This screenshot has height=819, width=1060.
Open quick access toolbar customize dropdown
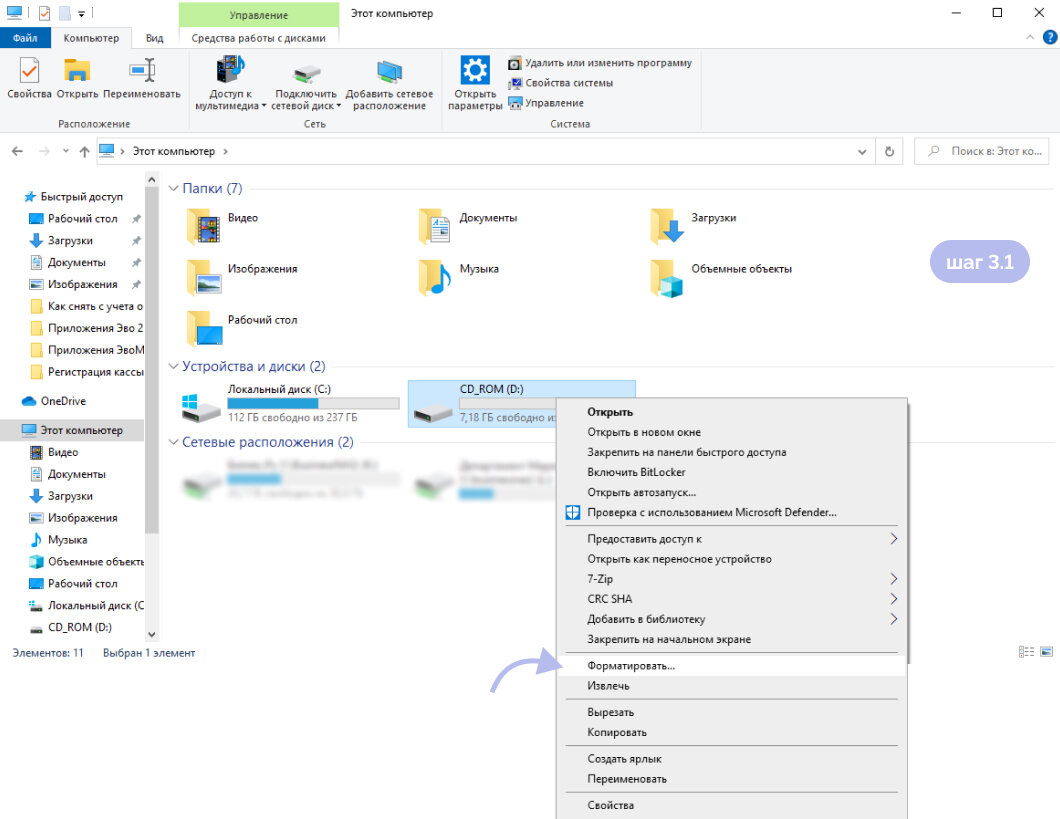[x=81, y=14]
